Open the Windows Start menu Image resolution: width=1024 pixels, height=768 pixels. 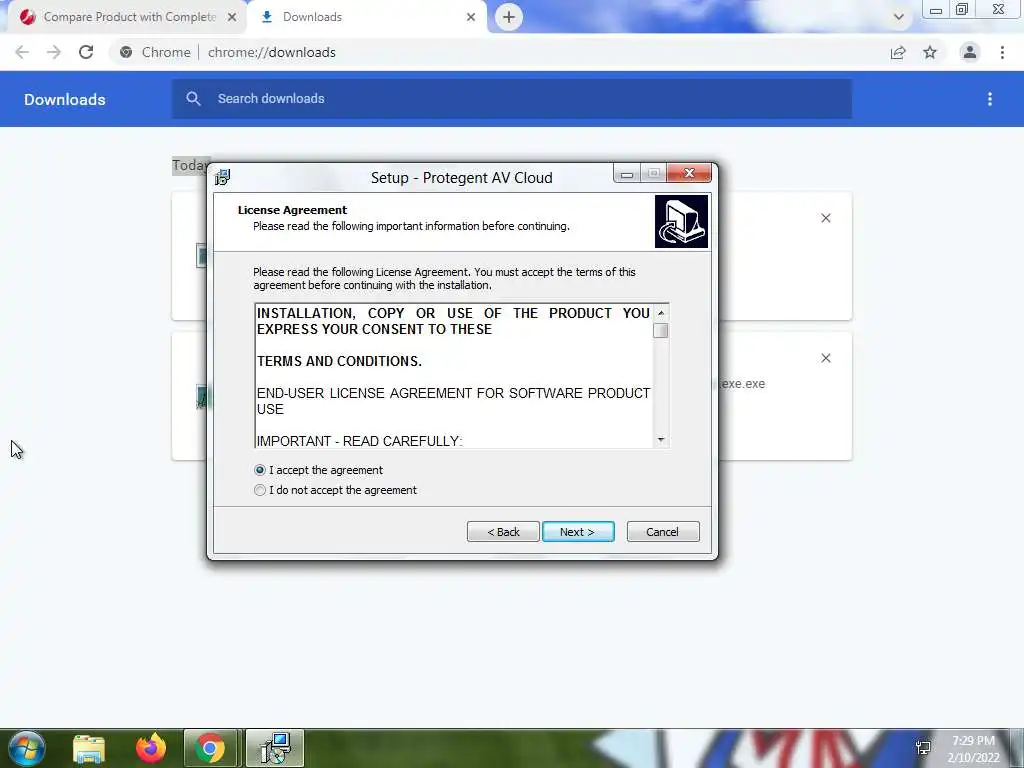(x=26, y=748)
